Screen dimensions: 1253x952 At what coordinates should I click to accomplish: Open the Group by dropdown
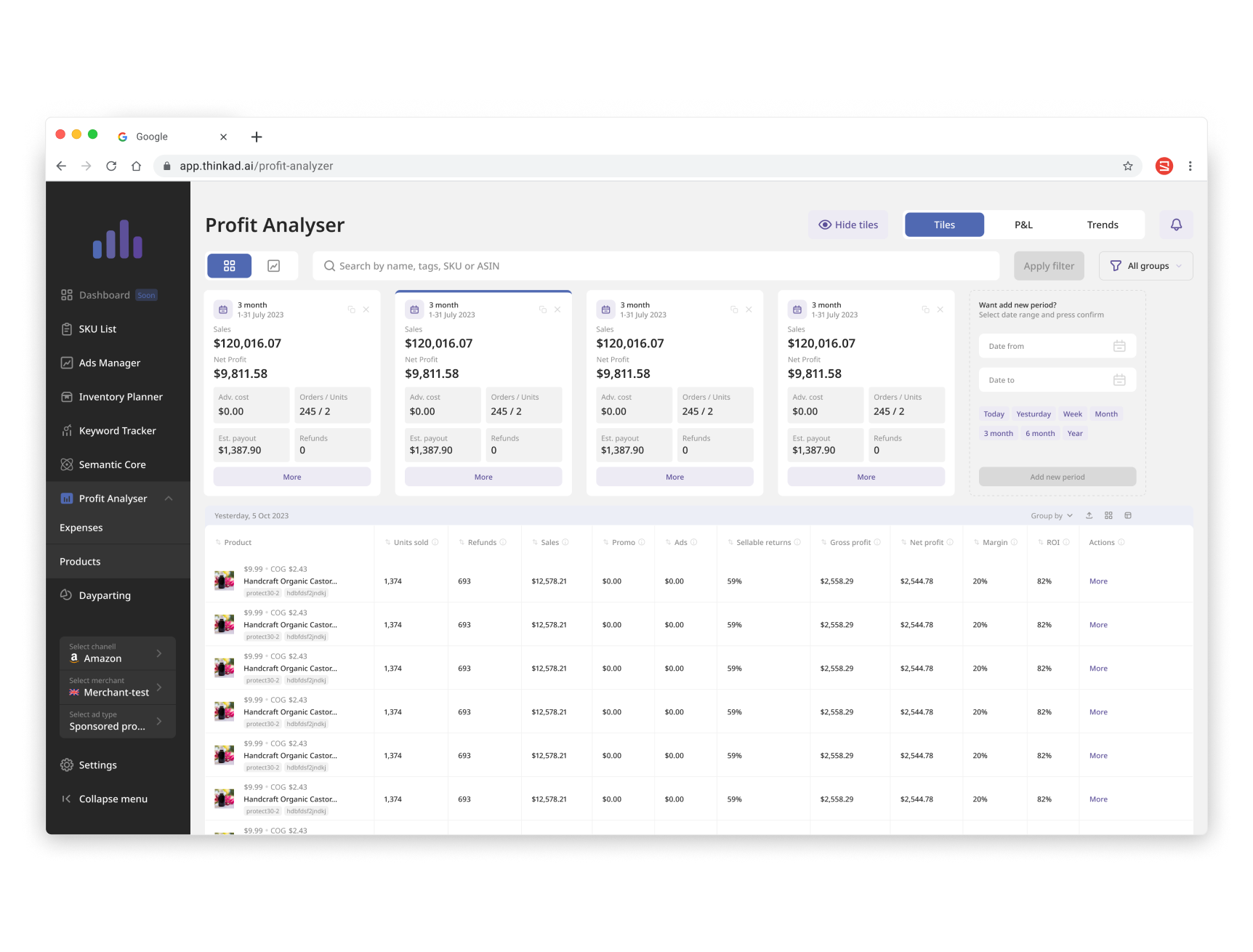tap(1052, 515)
